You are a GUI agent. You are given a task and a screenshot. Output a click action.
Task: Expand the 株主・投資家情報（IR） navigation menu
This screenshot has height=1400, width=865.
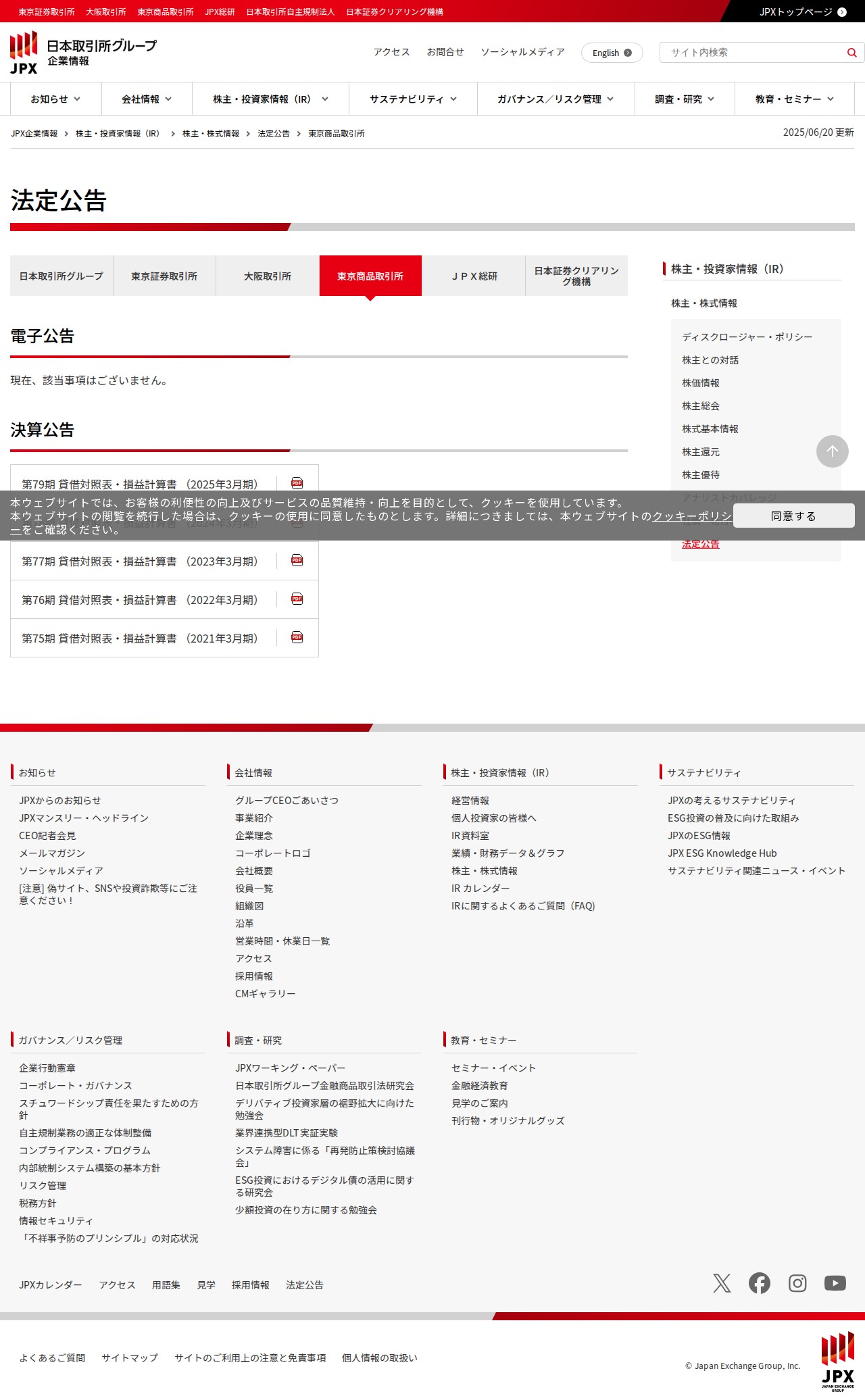pos(270,99)
